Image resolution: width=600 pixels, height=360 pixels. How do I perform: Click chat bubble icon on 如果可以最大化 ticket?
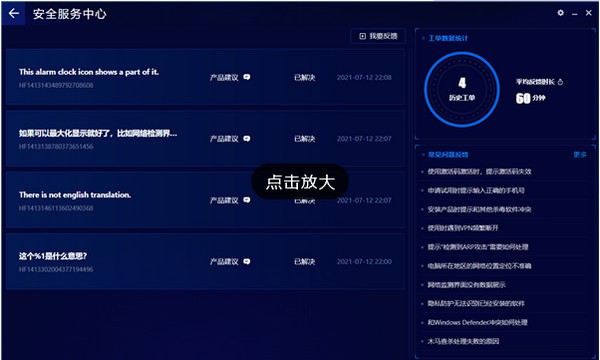click(x=247, y=138)
